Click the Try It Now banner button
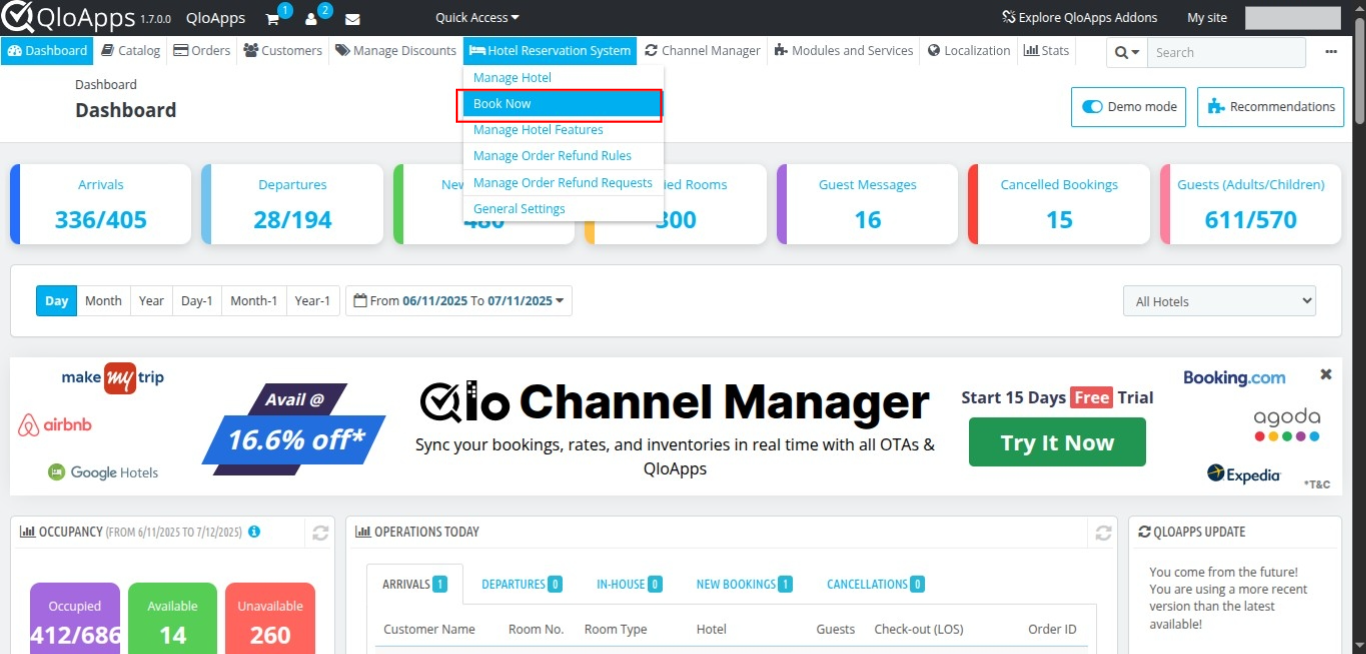 coord(1057,443)
